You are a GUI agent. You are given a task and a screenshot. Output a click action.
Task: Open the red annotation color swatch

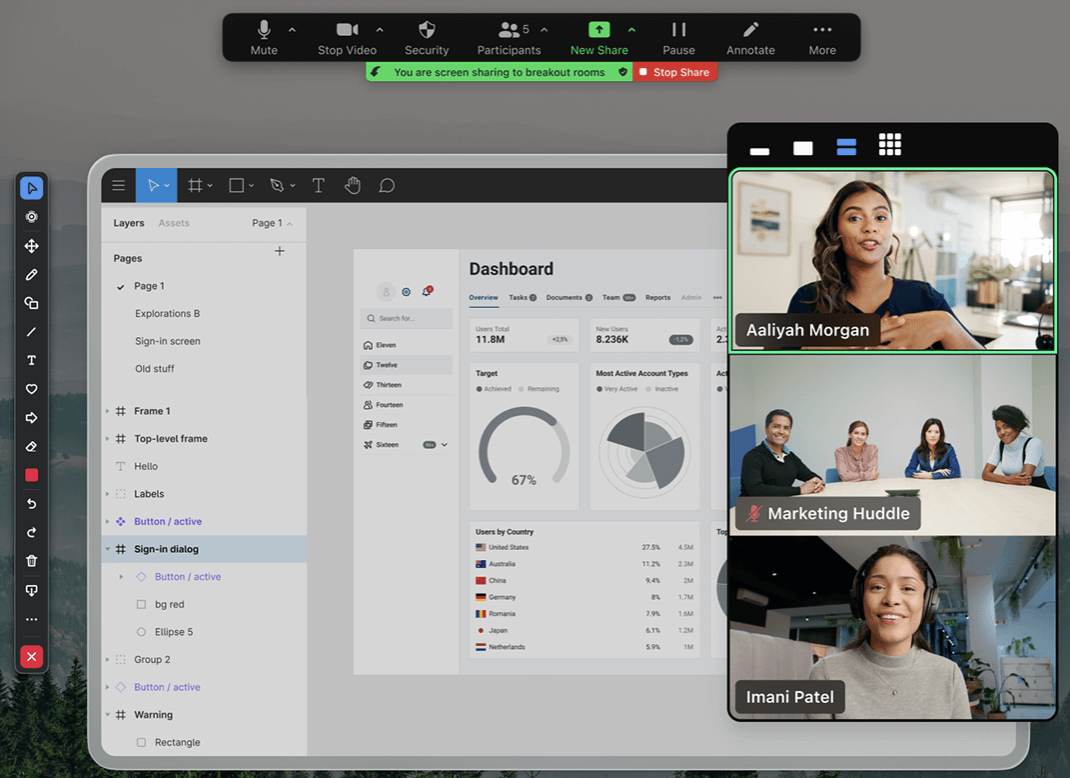[31, 475]
